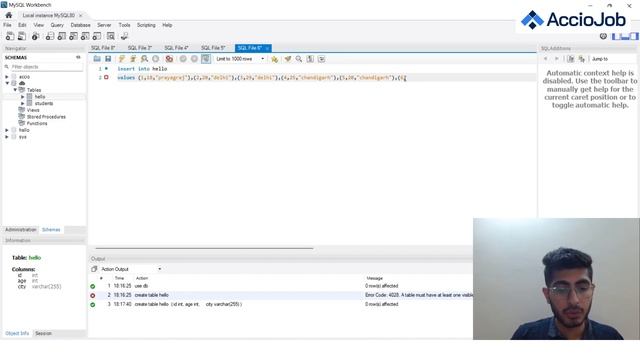Select the failed create table hello row
The width and height of the screenshot is (640, 360).
pos(282,295)
